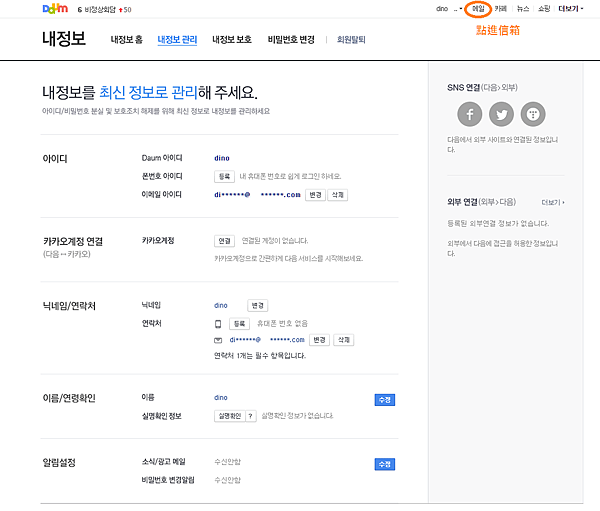
Task: Click 변경 button for 이메일 아이디
Action: point(315,195)
